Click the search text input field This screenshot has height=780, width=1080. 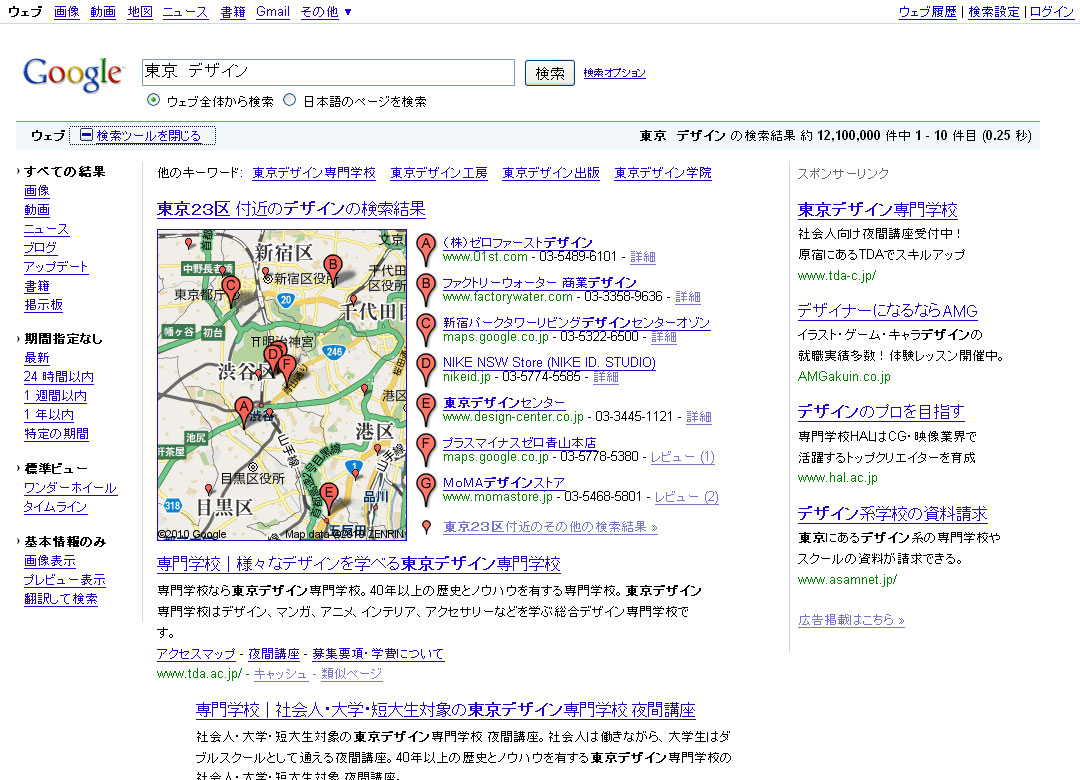click(328, 73)
